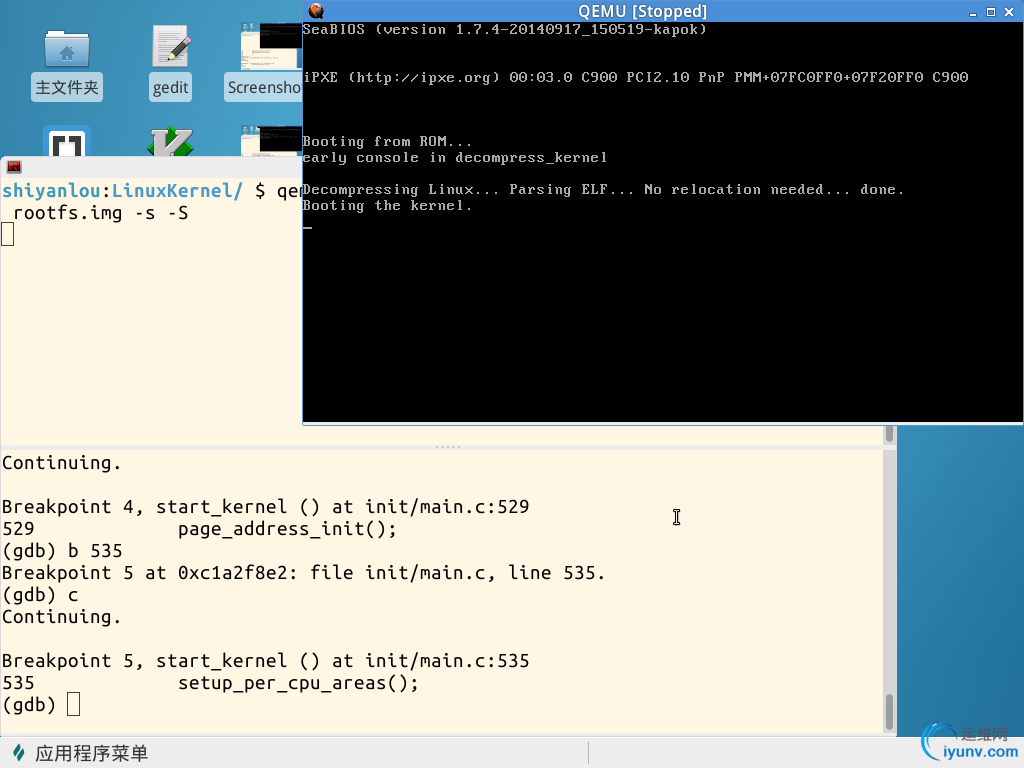Click 'early console in decompress_kernel' text
1024x768 pixels.
(x=455, y=157)
